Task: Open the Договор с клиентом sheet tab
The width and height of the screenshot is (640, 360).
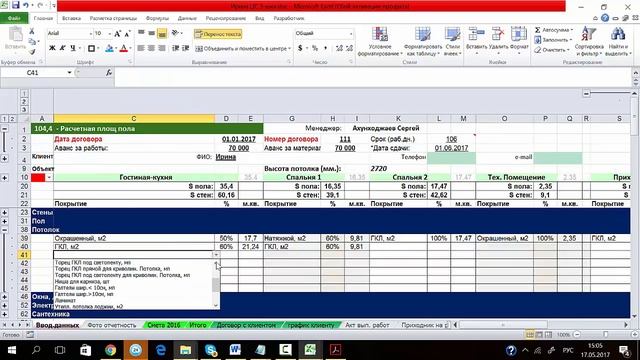Action: [x=246, y=325]
